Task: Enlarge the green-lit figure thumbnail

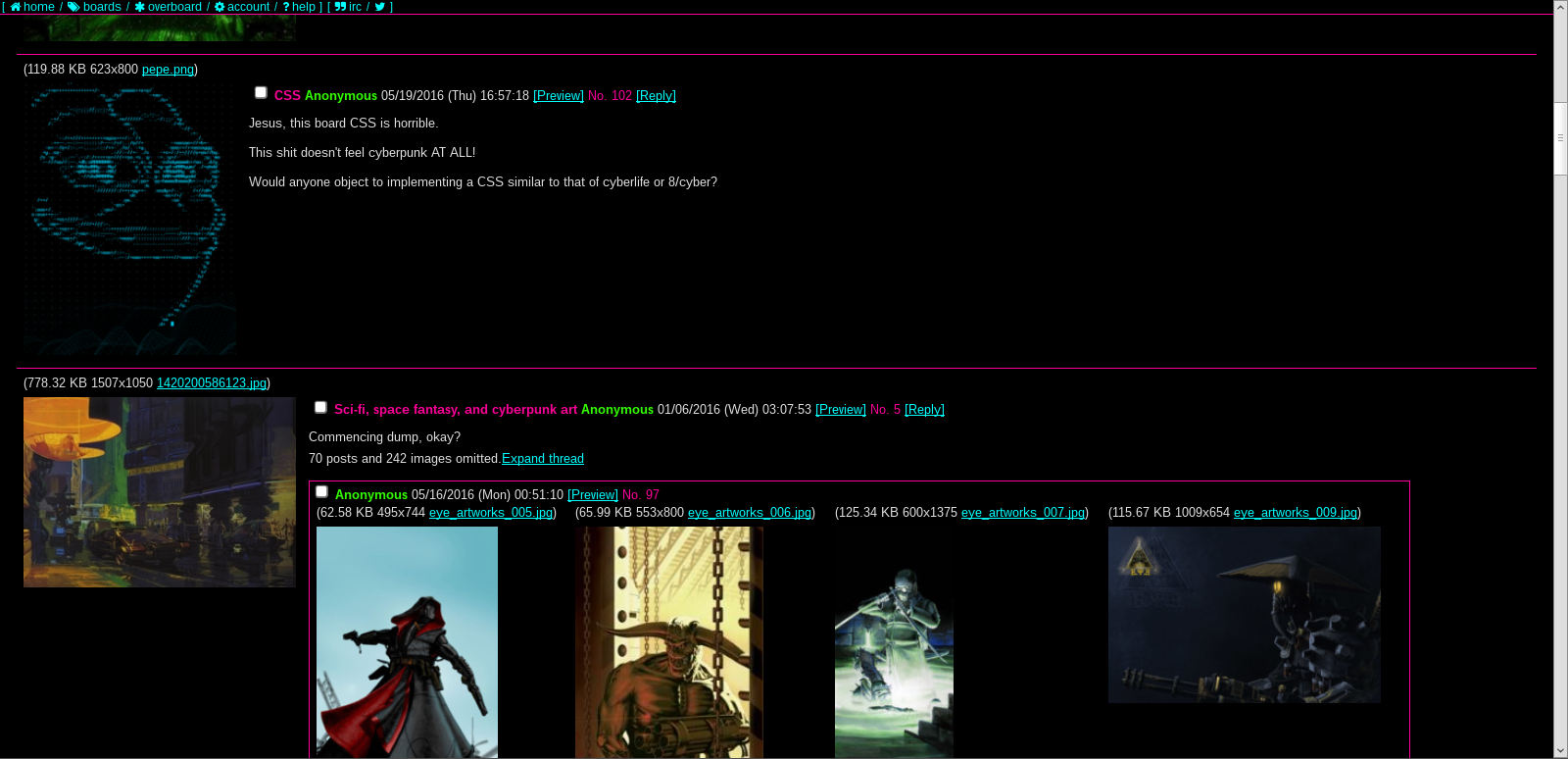Action: (894, 642)
